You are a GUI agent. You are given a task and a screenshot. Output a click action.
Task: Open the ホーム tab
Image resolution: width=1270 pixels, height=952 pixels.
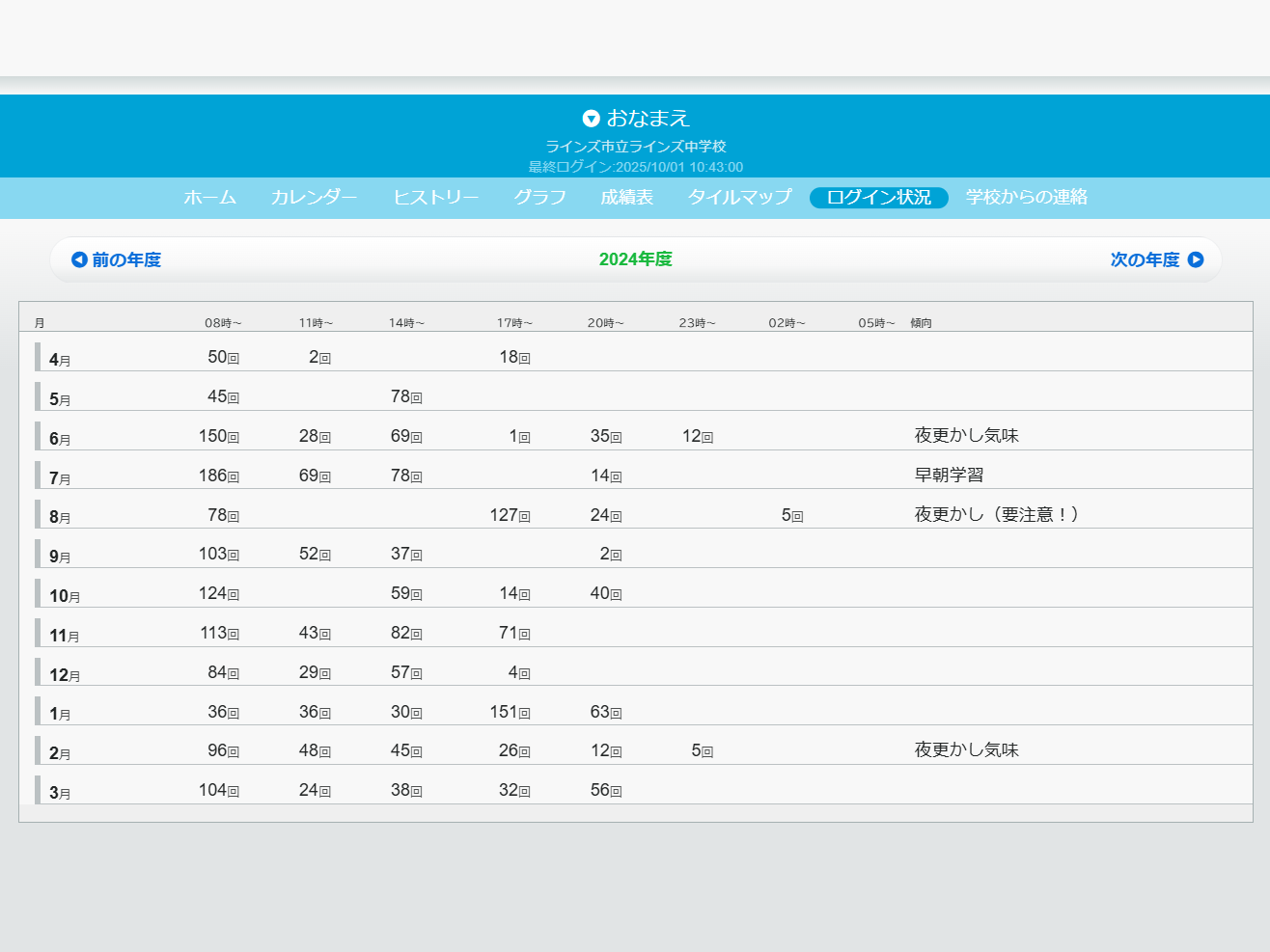pyautogui.click(x=209, y=198)
